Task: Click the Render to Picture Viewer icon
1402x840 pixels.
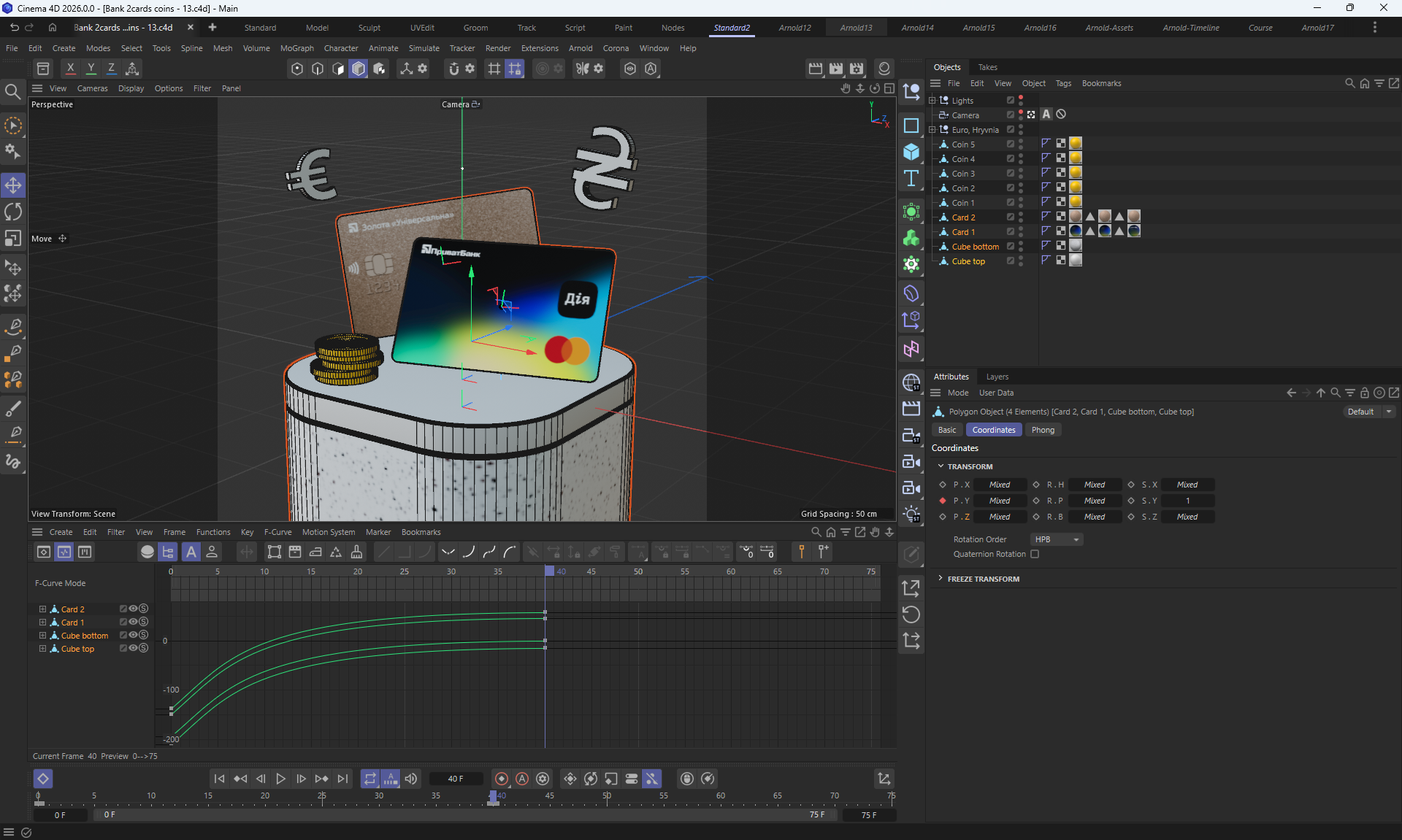Action: pos(836,69)
